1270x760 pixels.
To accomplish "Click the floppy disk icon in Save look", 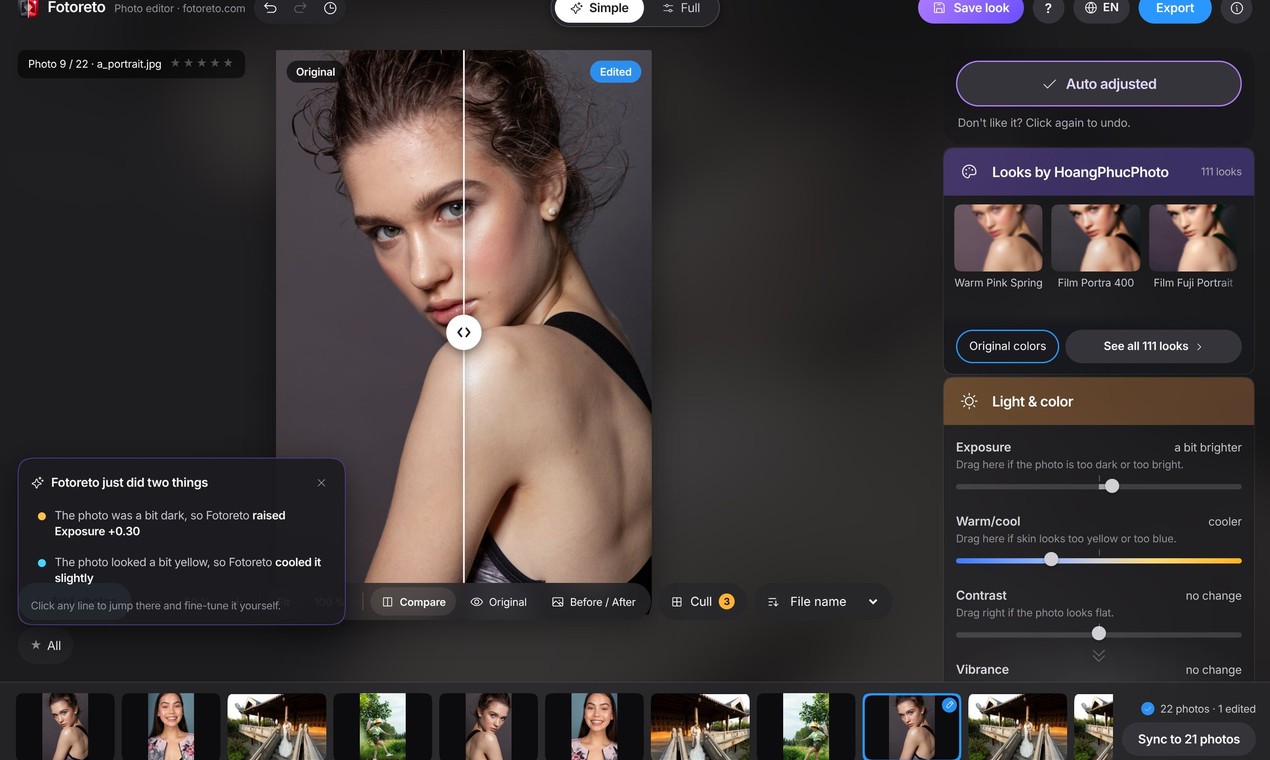I will (939, 8).
